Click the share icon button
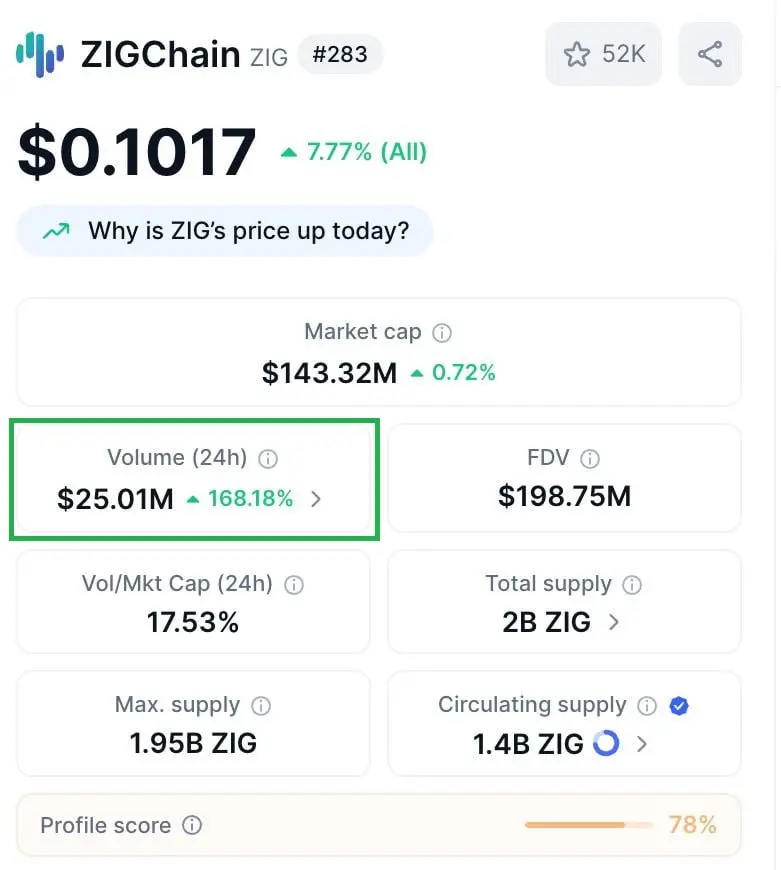The width and height of the screenshot is (781, 870). [710, 54]
